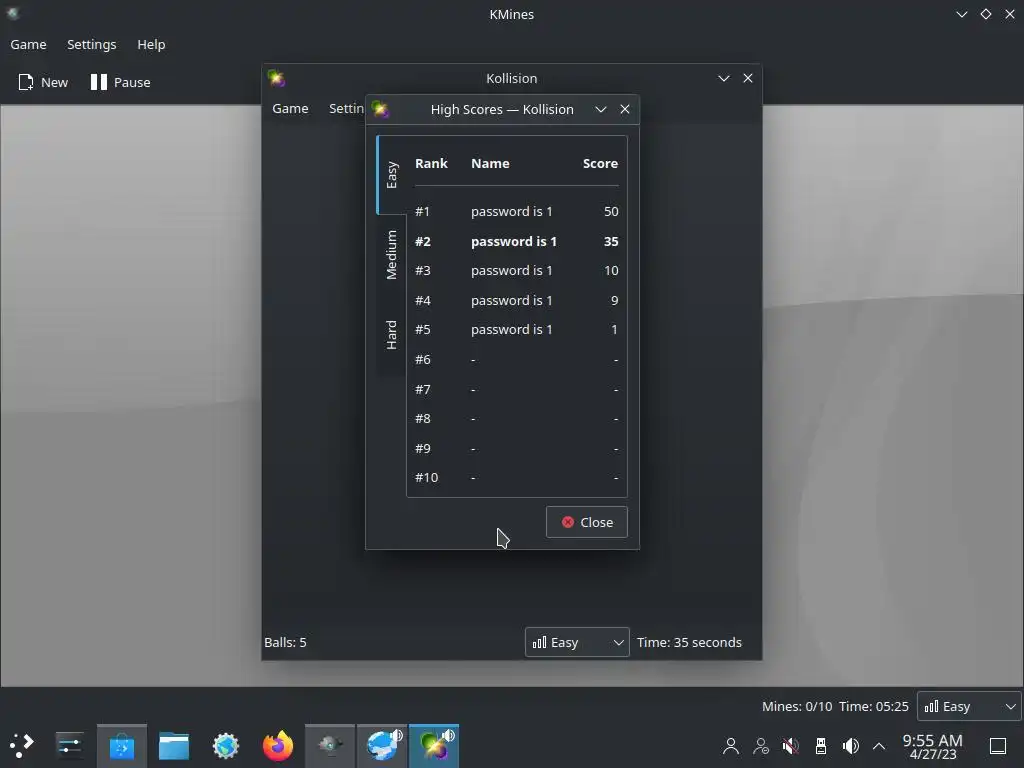Launch Firefox from the taskbar
The width and height of the screenshot is (1024, 768).
[x=278, y=746]
